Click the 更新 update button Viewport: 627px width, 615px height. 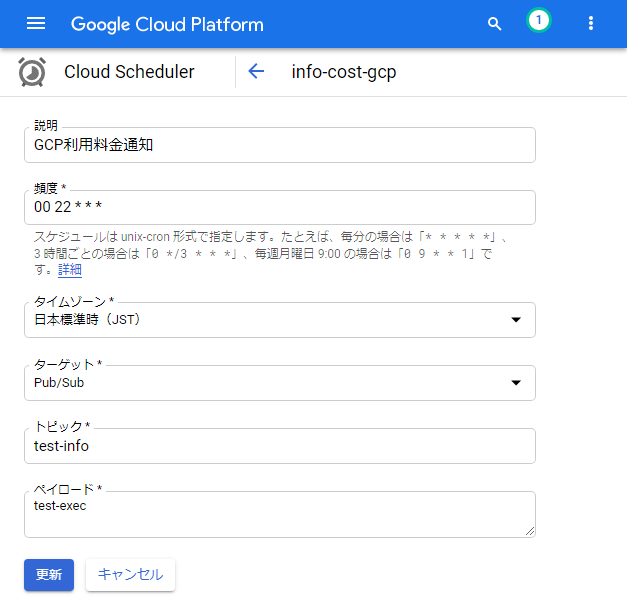click(x=49, y=575)
